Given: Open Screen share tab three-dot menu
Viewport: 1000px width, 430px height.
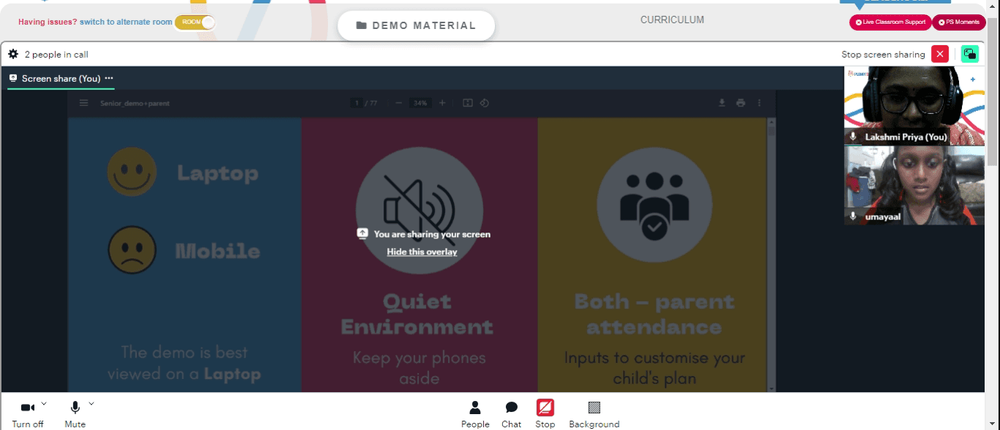Looking at the screenshot, I should point(109,78).
